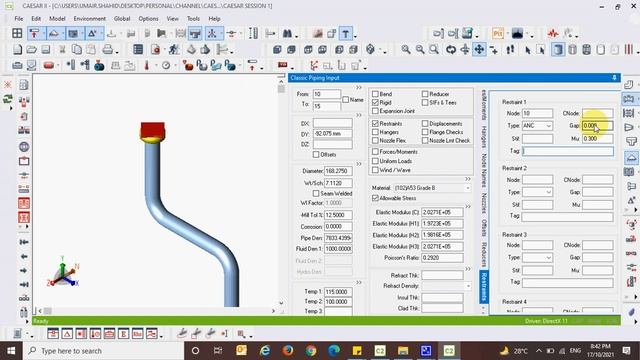
Task: Click the DY -92.075 mm field
Action: click(333, 134)
